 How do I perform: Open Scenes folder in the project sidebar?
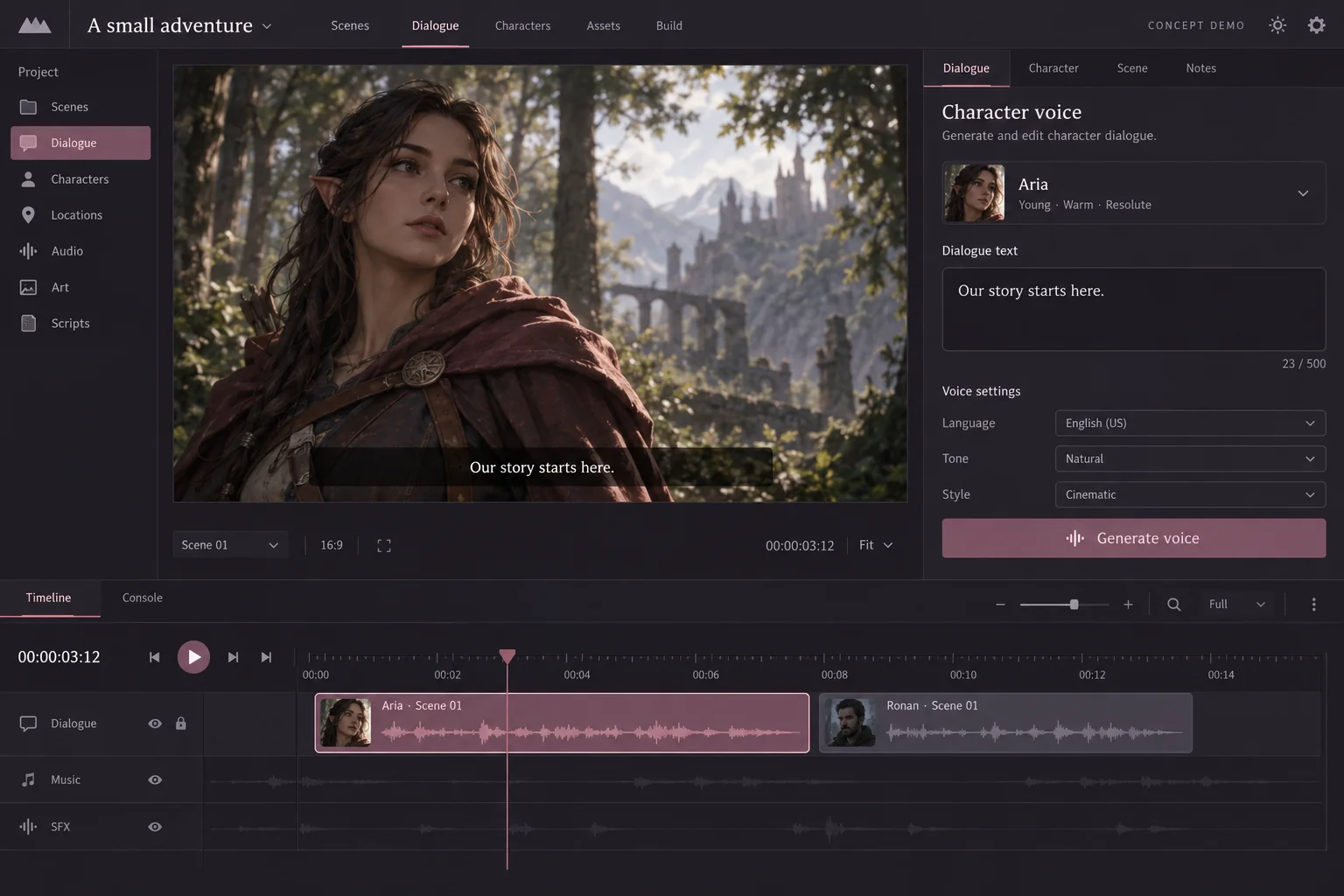pyautogui.click(x=80, y=107)
